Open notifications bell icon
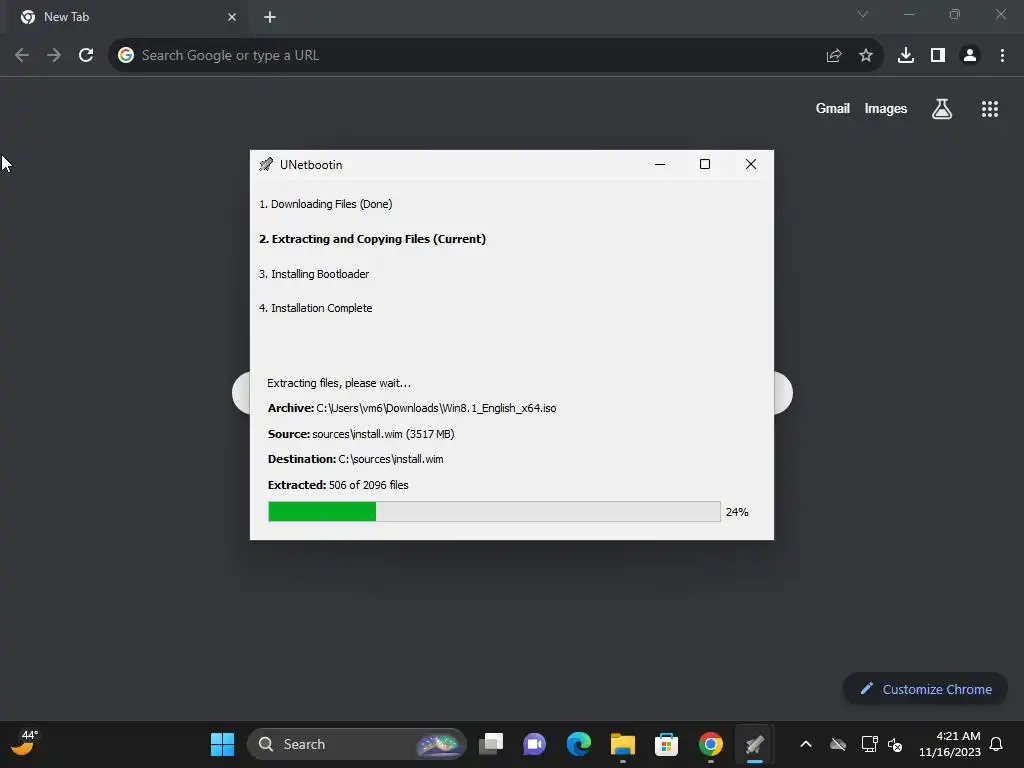 tap(996, 744)
